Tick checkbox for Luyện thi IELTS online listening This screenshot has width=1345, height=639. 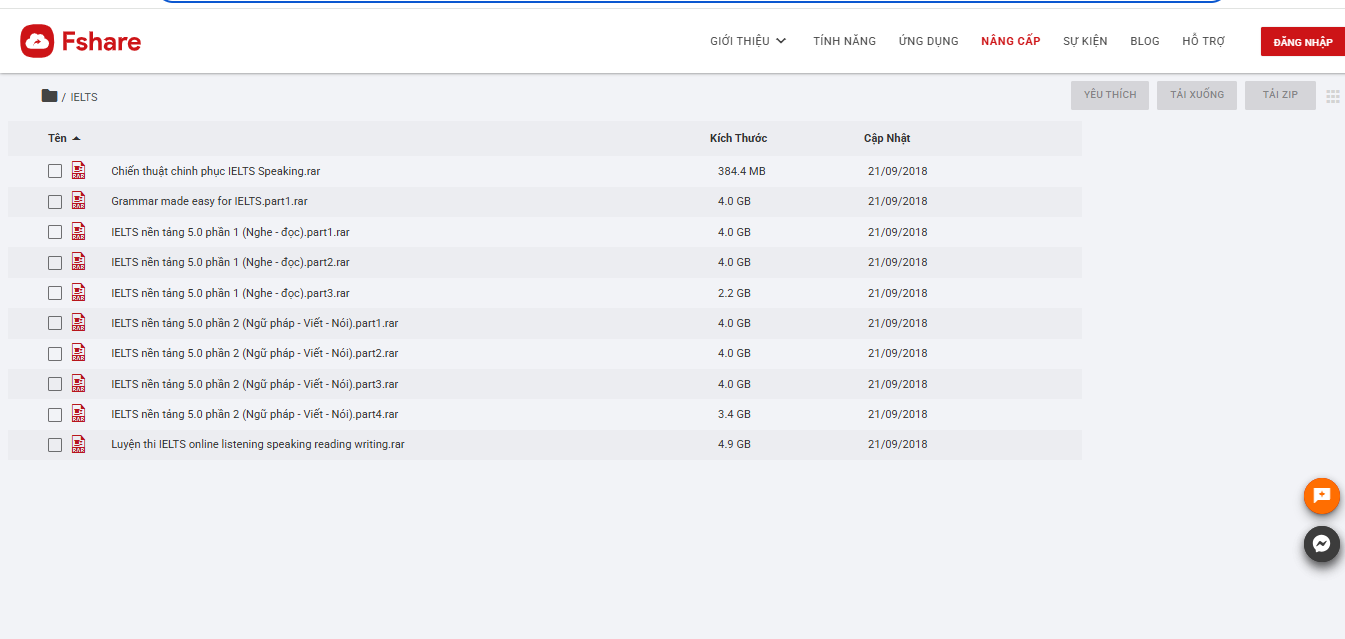coord(55,445)
